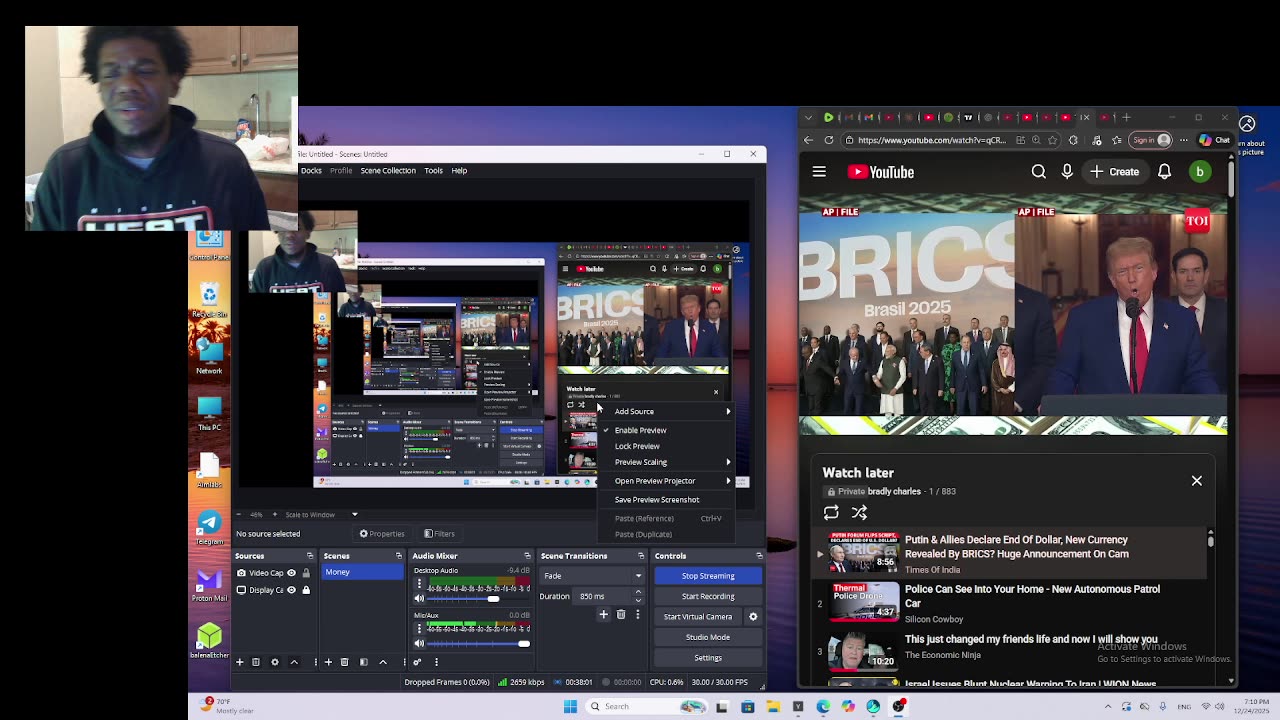The height and width of the screenshot is (720, 1280).
Task: Select the Money scene
Action: tap(362, 572)
